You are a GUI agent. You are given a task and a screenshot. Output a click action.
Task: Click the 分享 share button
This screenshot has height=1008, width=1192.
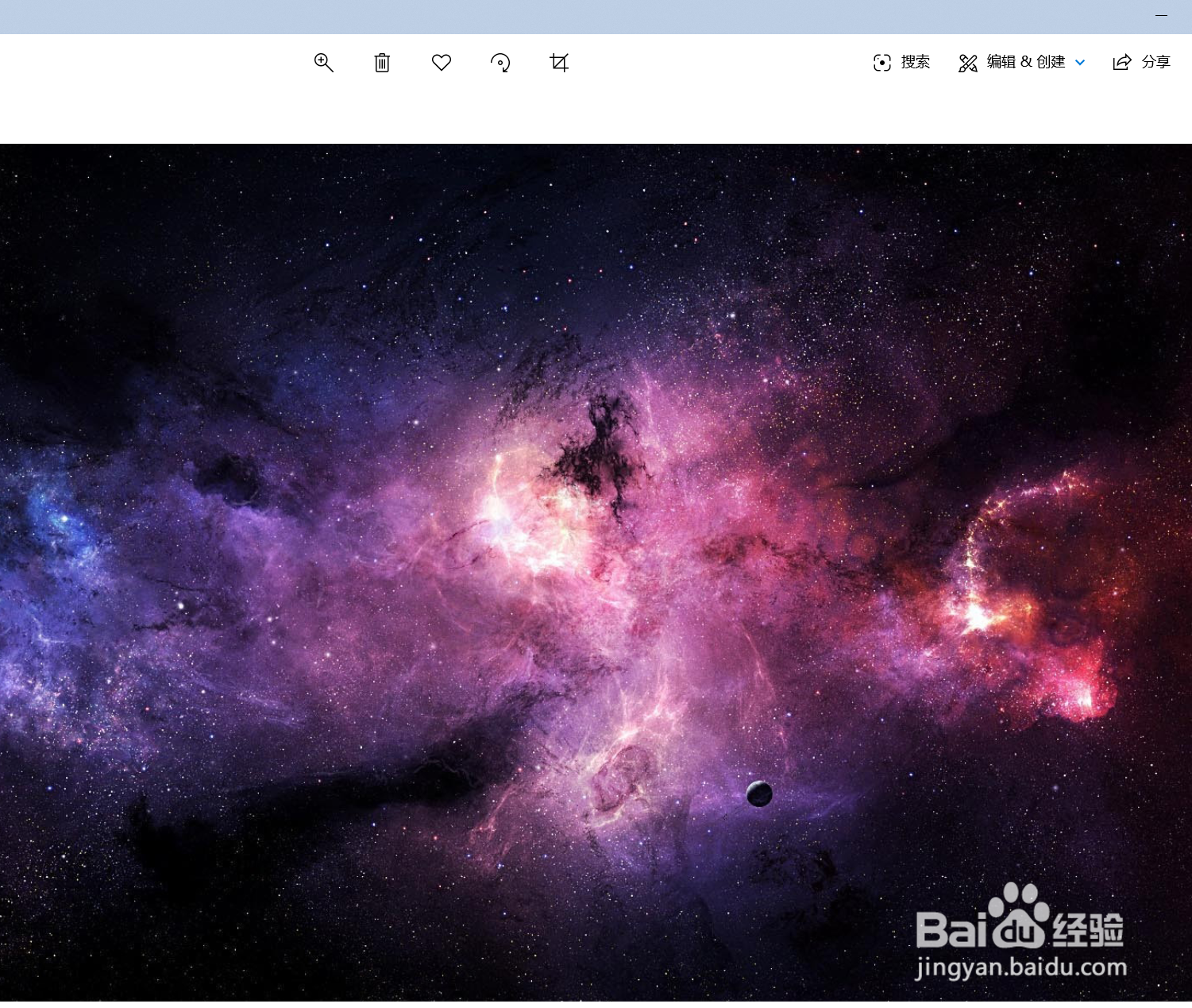point(1142,62)
